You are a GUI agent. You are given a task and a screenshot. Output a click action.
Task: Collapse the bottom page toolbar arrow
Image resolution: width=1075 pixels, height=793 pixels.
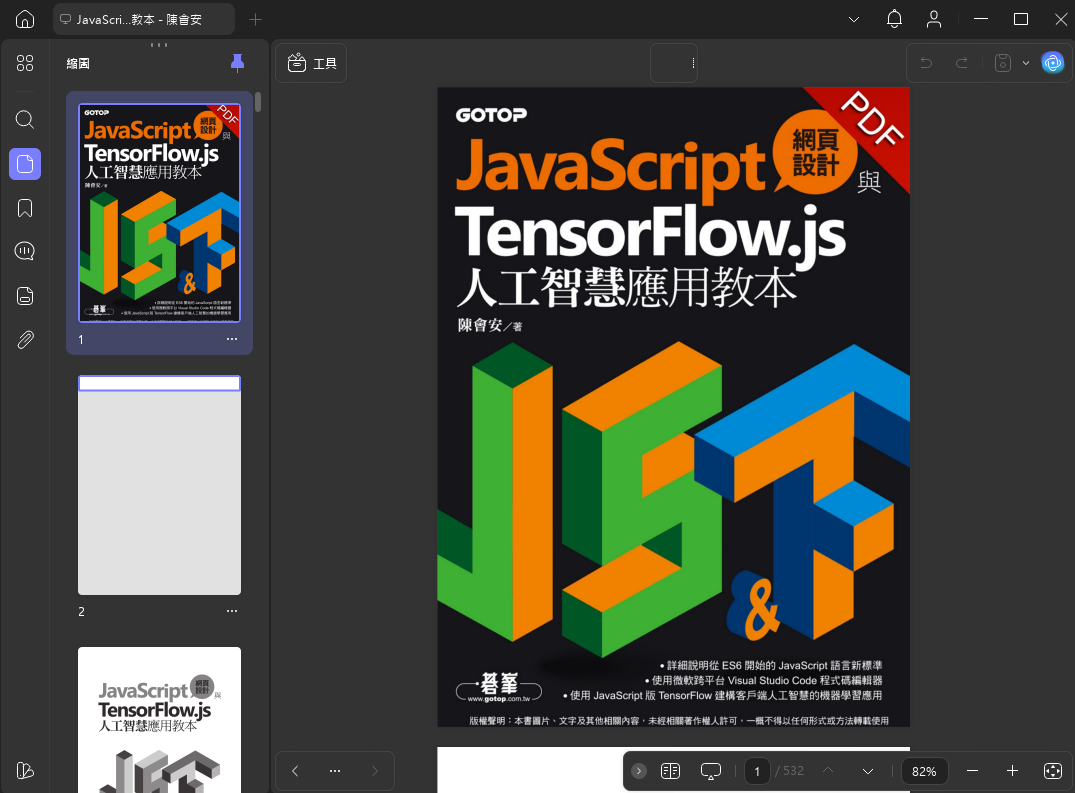point(638,771)
